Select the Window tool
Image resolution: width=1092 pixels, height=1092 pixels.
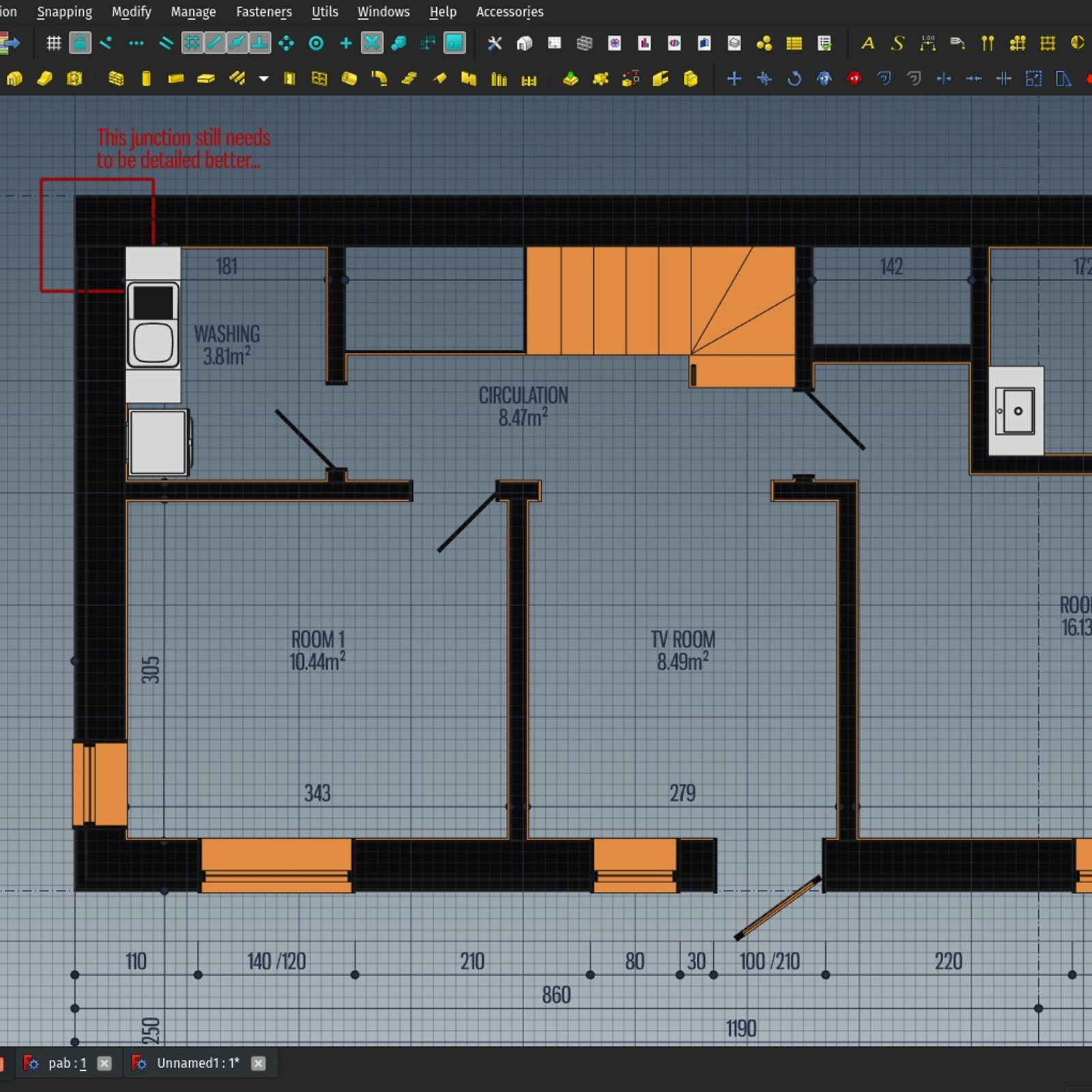pos(319,78)
